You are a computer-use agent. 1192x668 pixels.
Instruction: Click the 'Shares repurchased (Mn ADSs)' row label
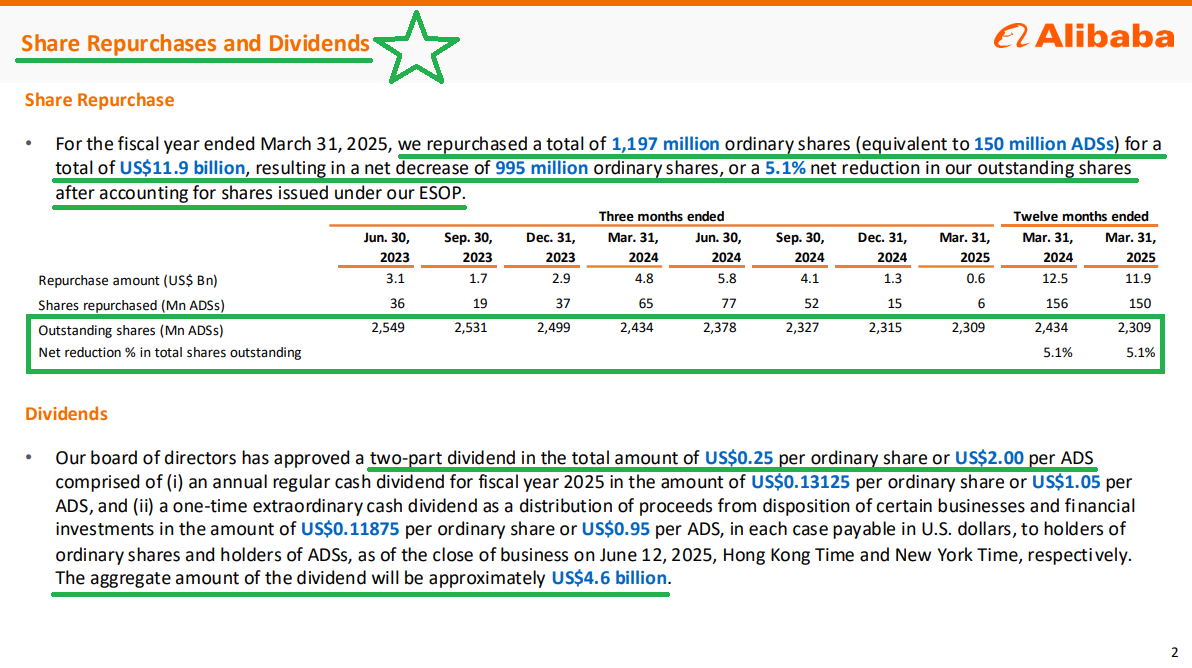pyautogui.click(x=132, y=306)
